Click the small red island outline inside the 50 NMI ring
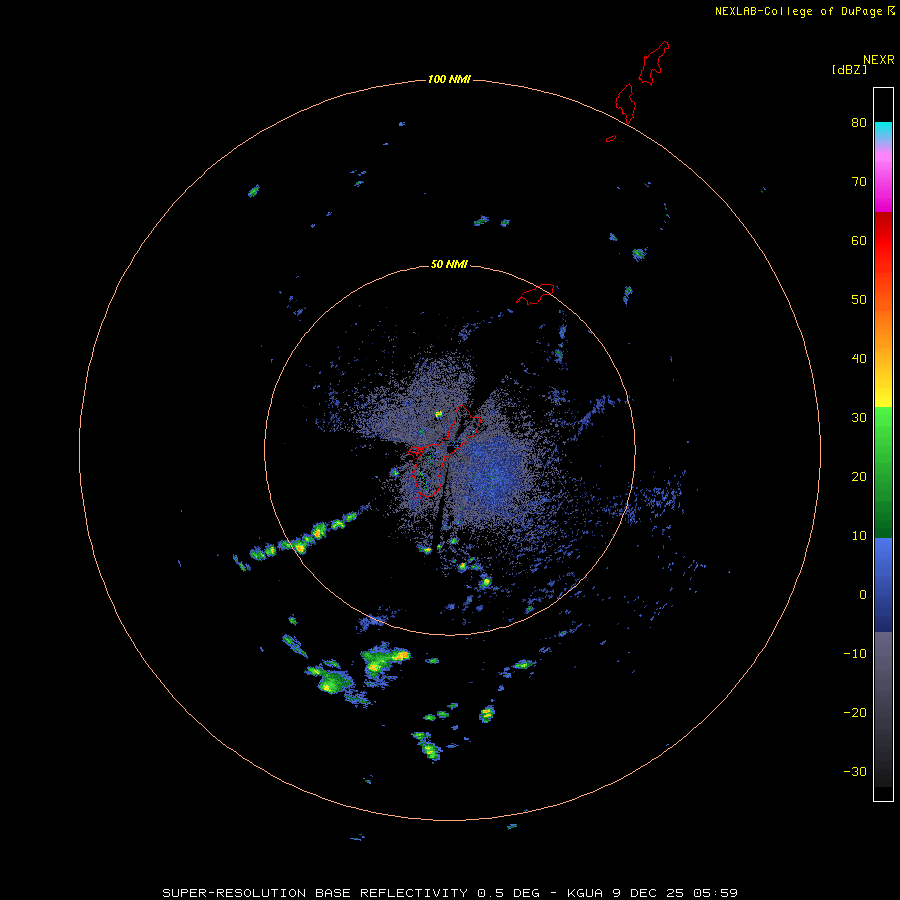 [x=535, y=294]
